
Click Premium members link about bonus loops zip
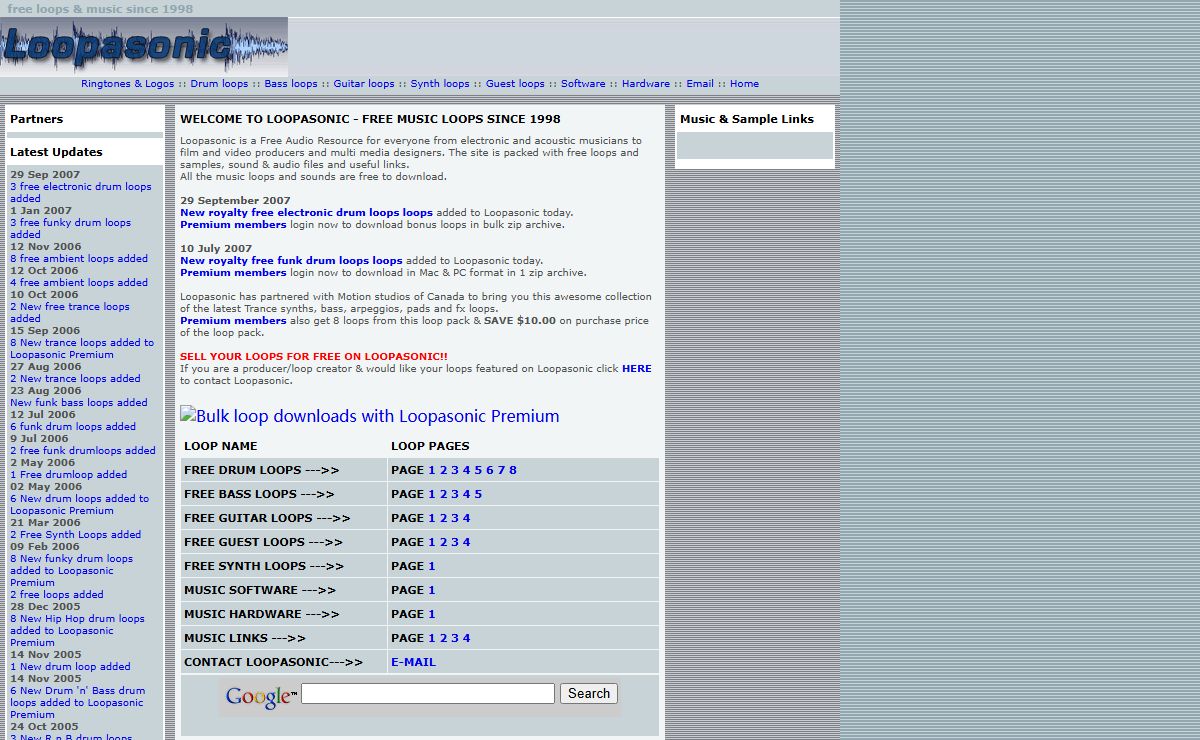pos(233,225)
